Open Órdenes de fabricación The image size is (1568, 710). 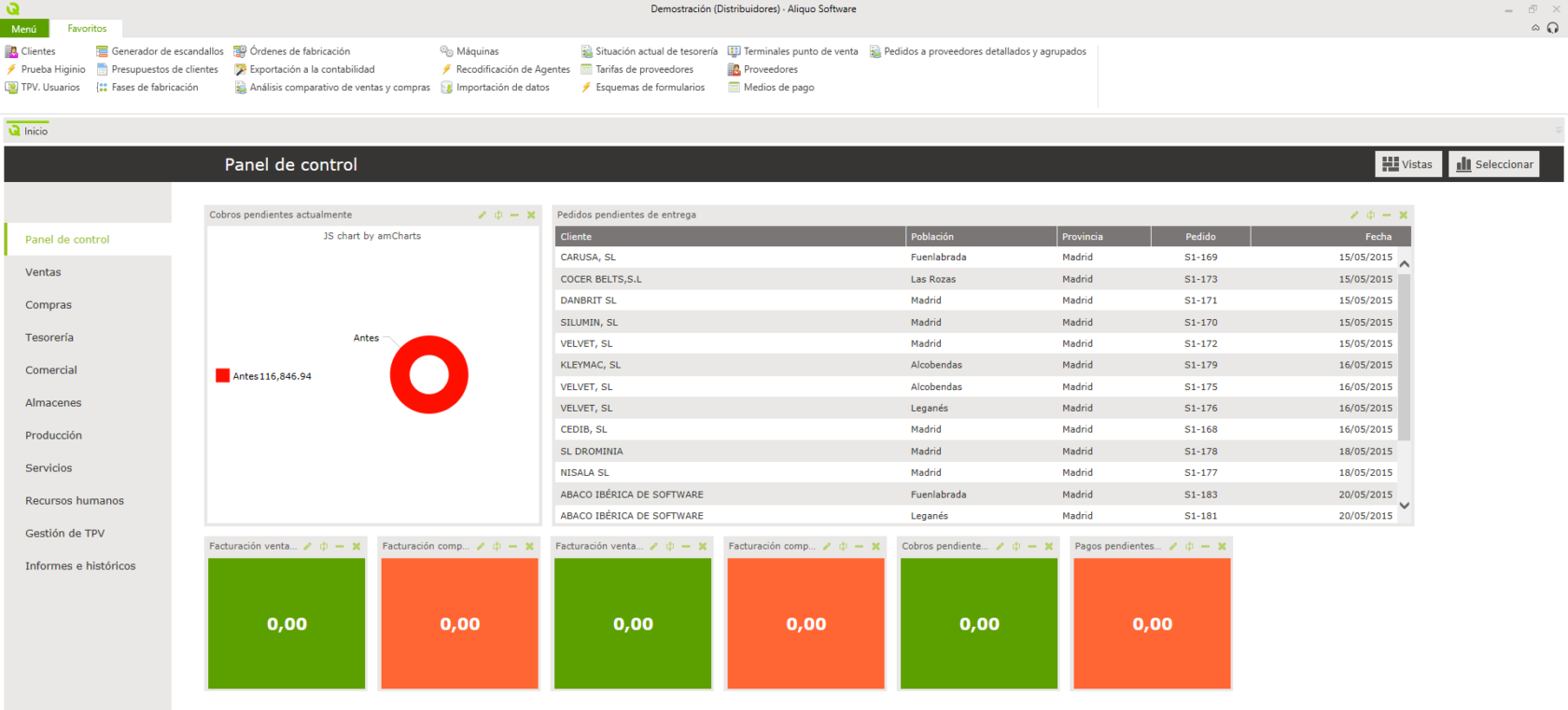tap(292, 51)
